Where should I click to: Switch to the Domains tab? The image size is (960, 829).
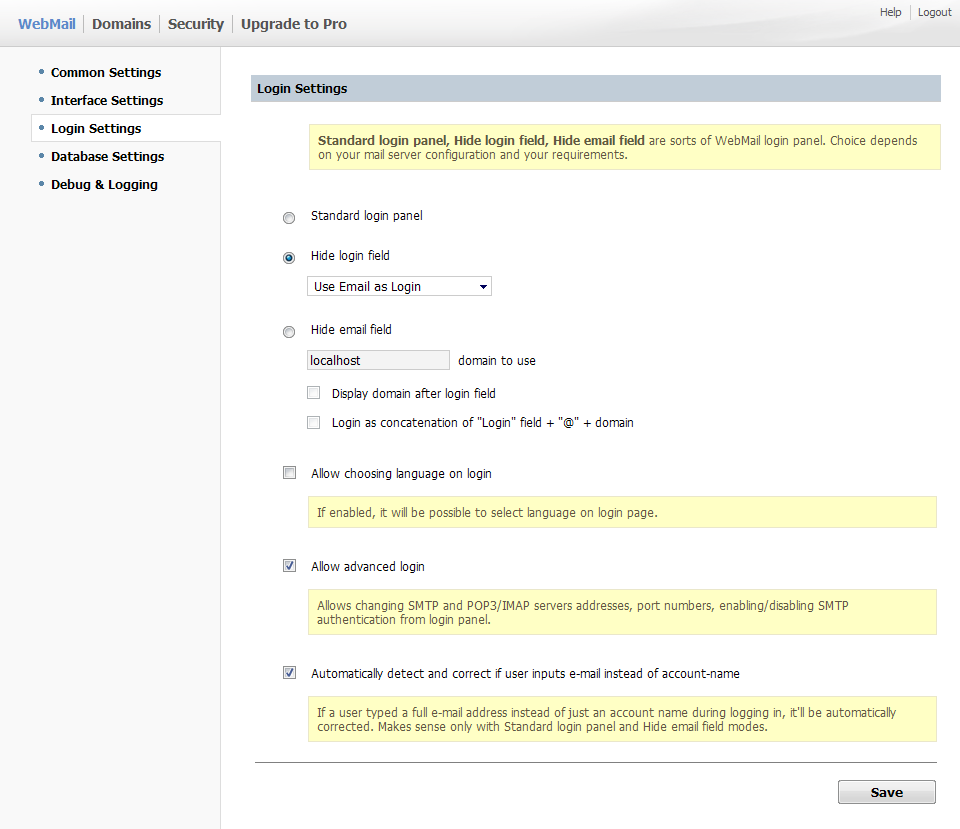tap(121, 24)
